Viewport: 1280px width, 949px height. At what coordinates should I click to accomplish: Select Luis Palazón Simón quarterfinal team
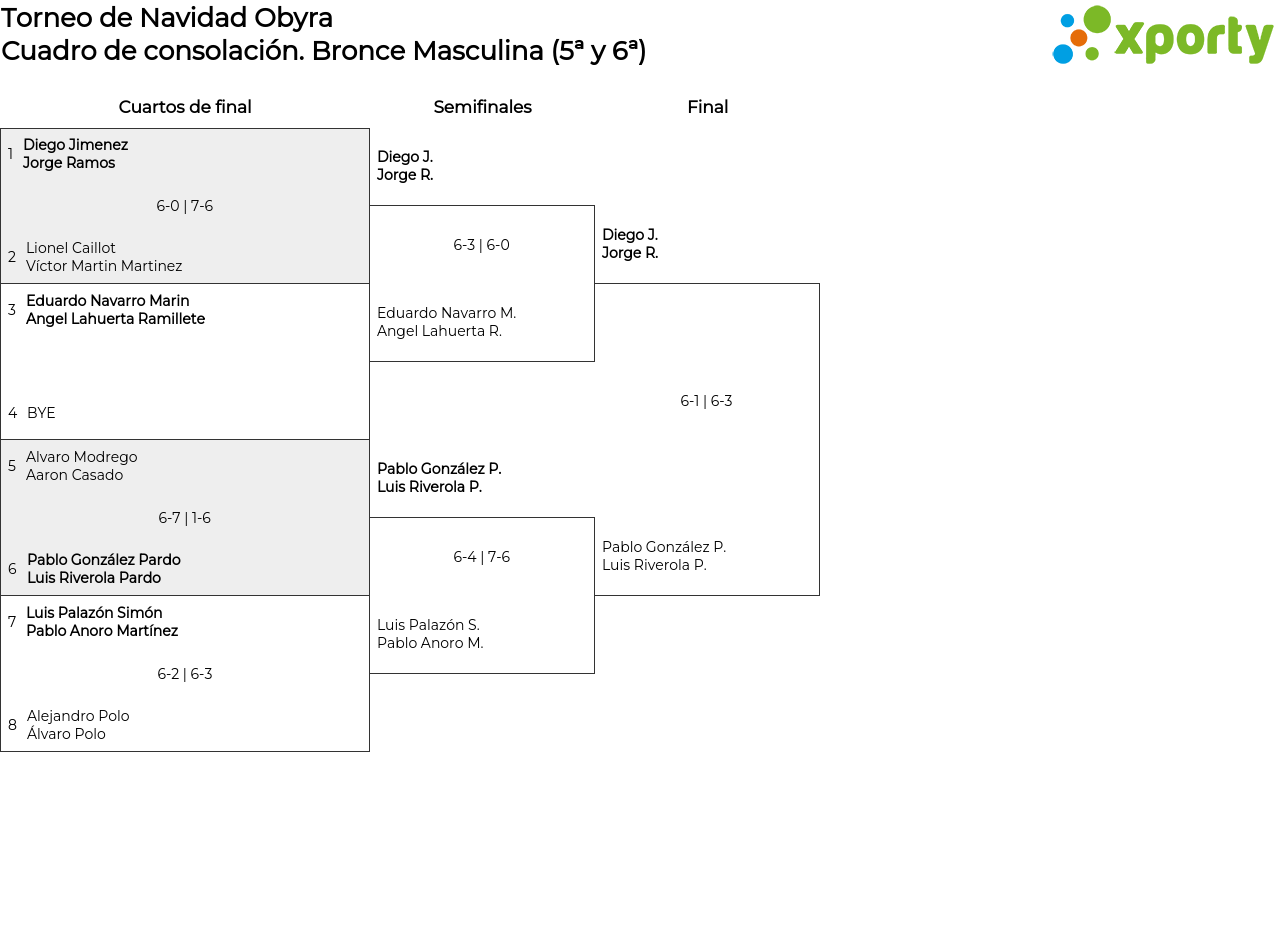[102, 622]
